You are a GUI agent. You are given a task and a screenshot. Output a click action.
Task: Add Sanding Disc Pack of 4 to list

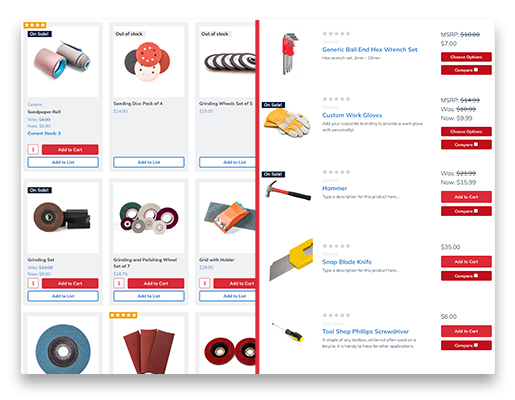(x=149, y=162)
